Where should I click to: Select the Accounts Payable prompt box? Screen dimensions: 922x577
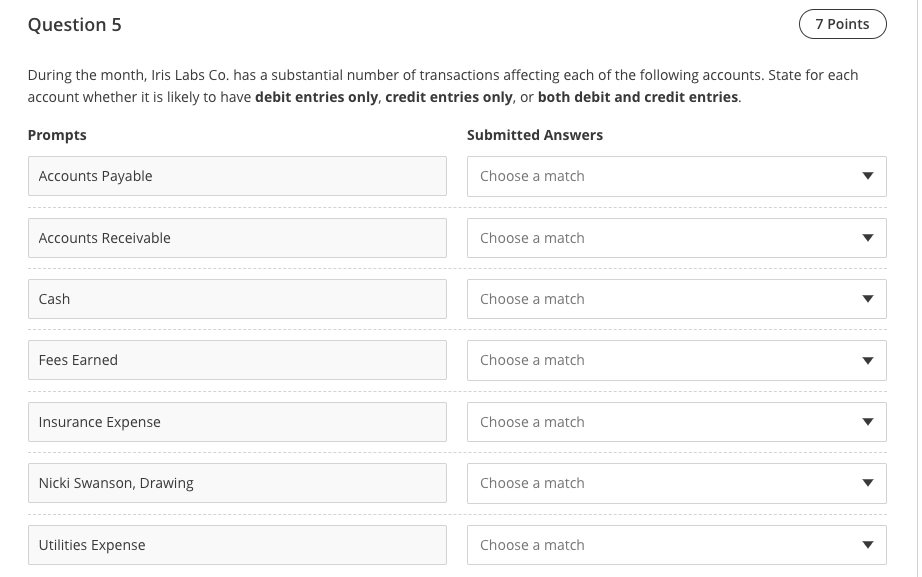237,176
